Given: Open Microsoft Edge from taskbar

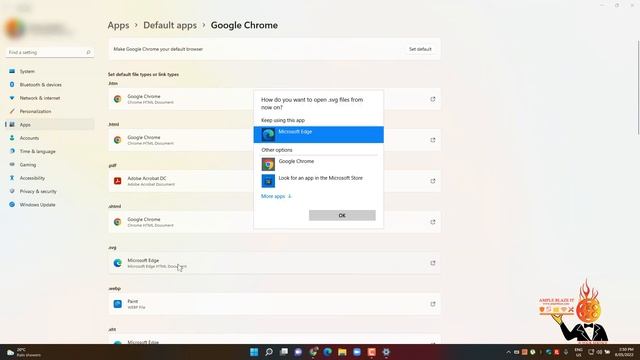Looking at the screenshot, I should click(x=327, y=352).
